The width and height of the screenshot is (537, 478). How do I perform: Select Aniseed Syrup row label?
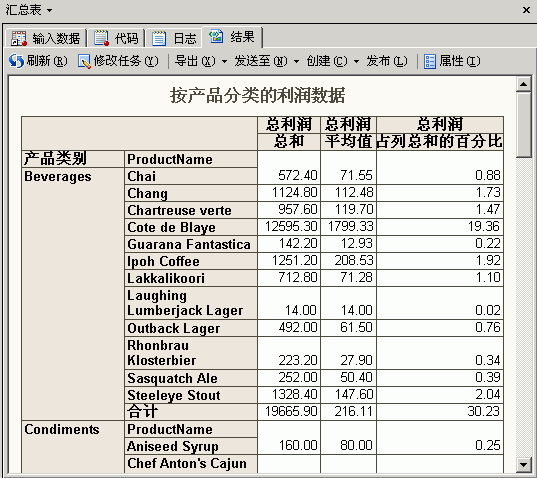pos(191,446)
